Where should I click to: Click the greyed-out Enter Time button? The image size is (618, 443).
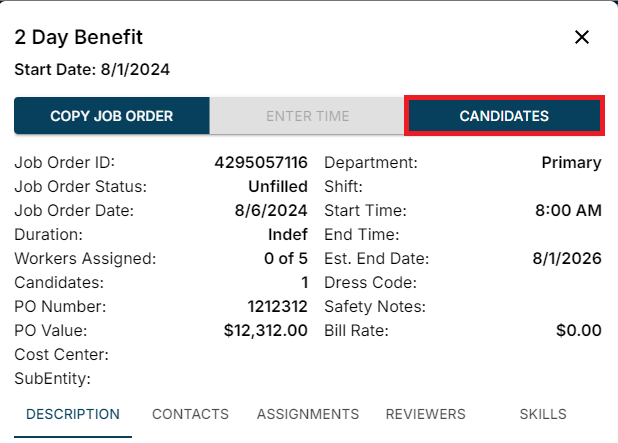tap(307, 116)
